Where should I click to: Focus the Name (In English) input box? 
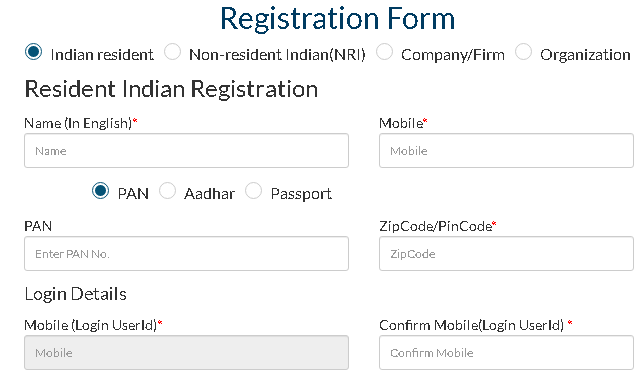click(x=186, y=150)
